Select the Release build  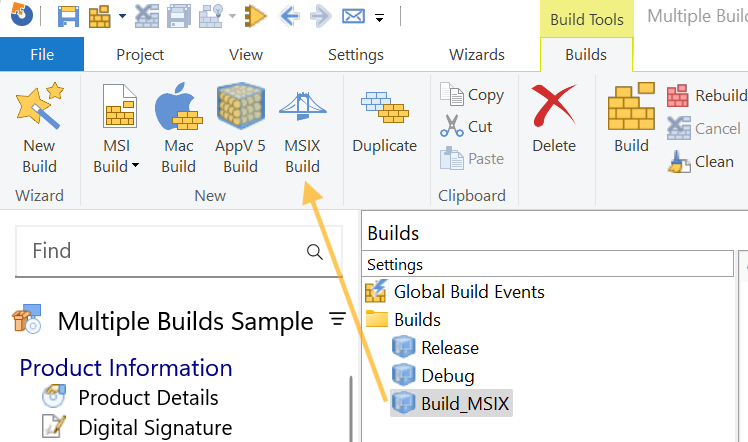(x=435, y=348)
